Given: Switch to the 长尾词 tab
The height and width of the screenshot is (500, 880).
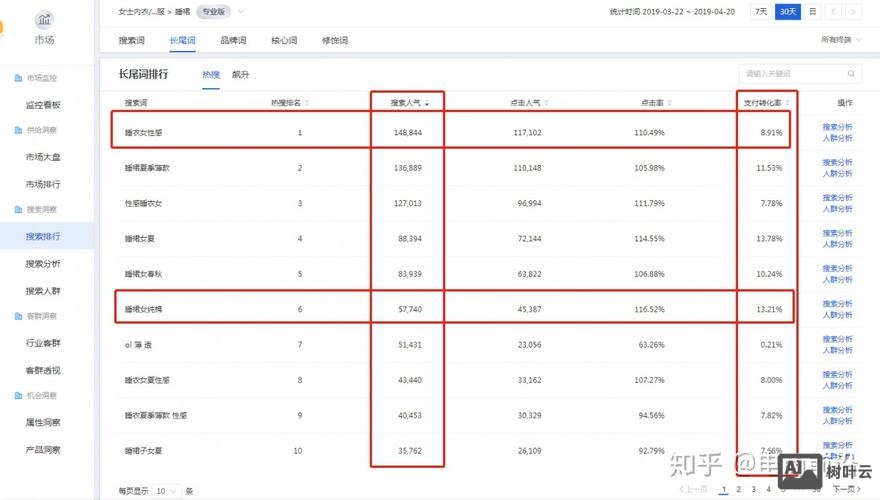Looking at the screenshot, I should click(182, 40).
